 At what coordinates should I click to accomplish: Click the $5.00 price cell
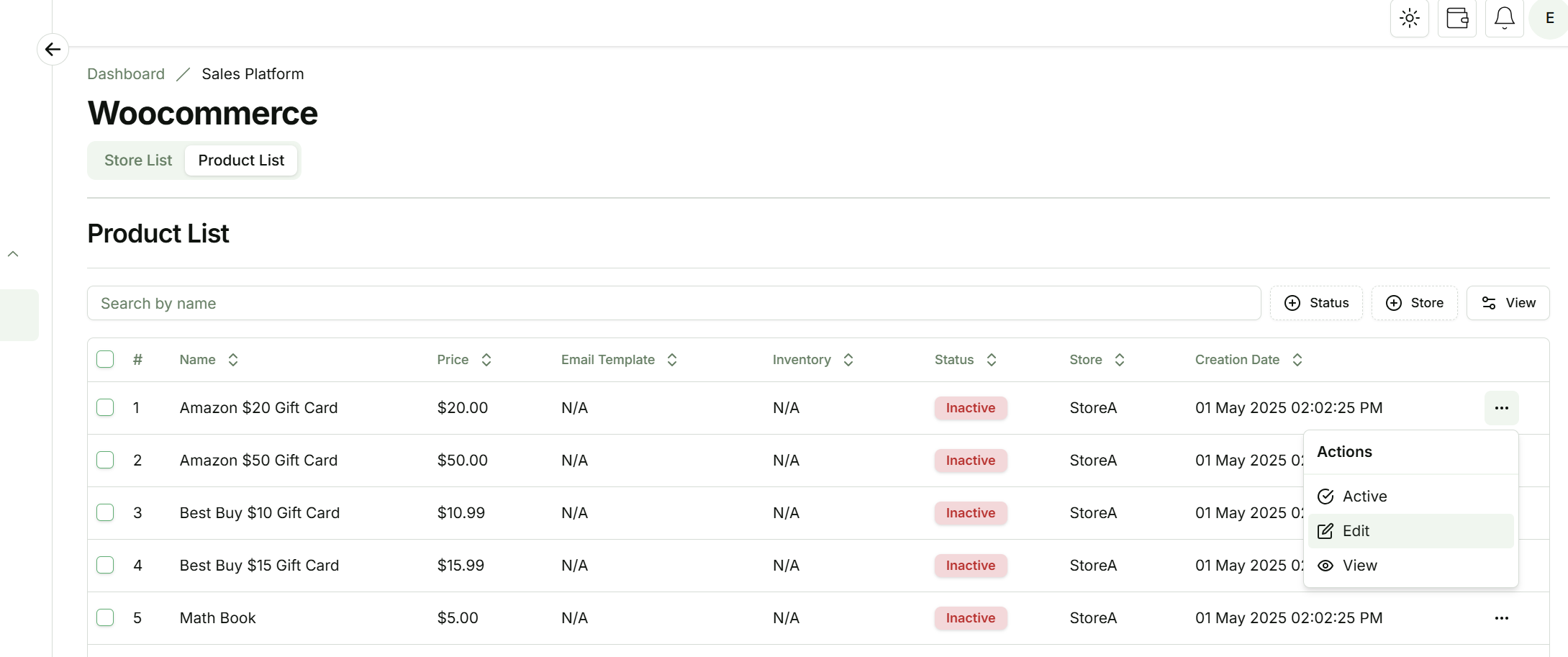458,618
